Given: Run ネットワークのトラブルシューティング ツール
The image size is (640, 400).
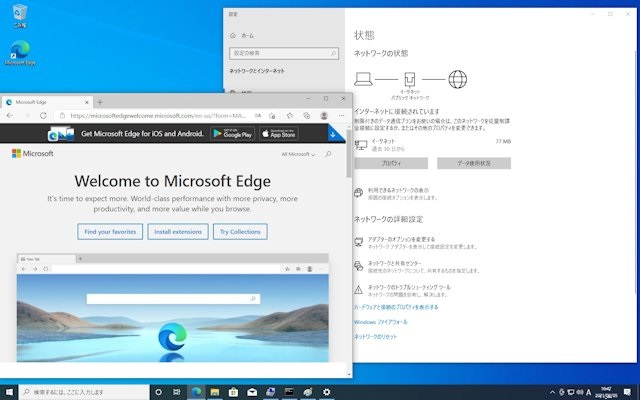Looking at the screenshot, I should click(409, 287).
